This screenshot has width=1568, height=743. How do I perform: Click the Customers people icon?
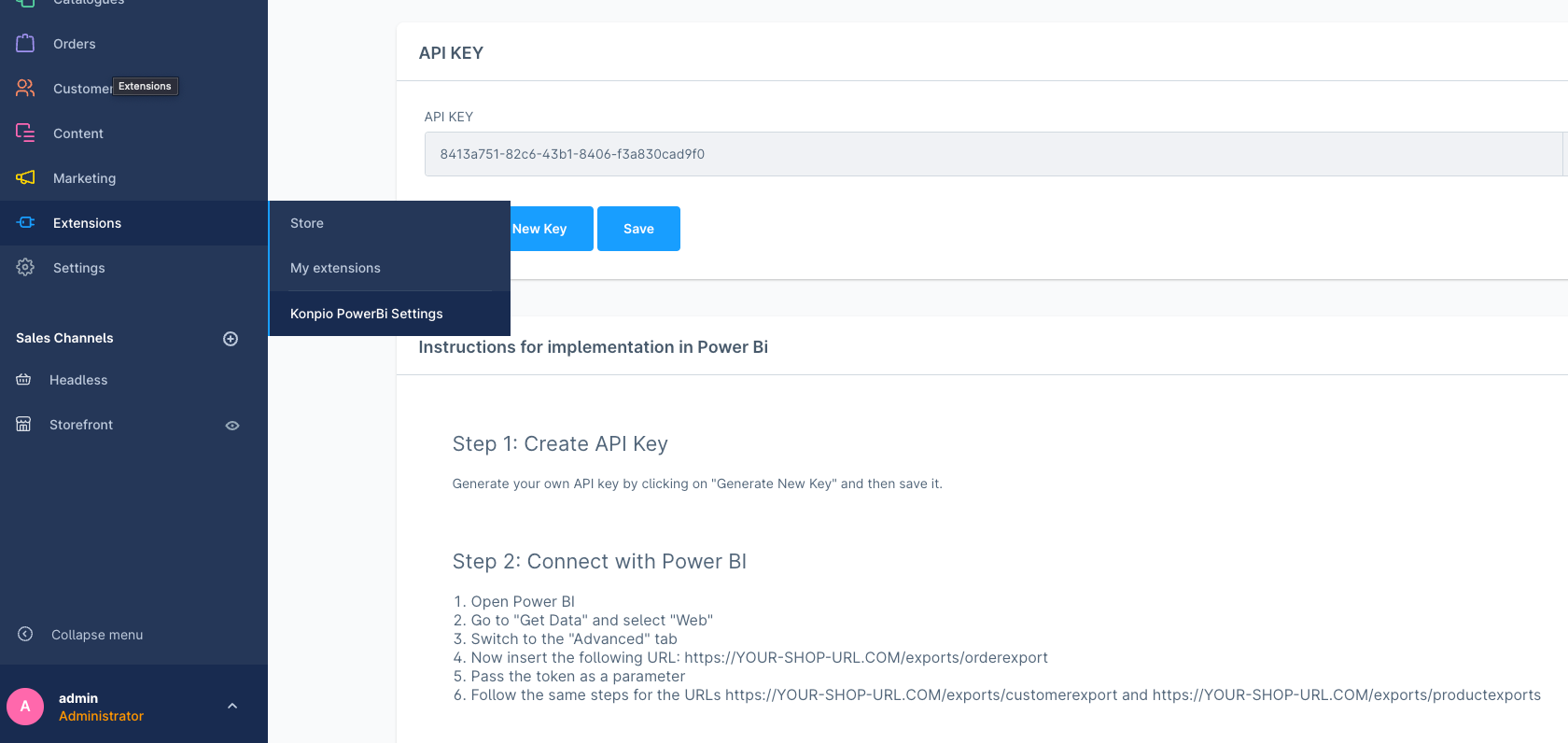[25, 88]
